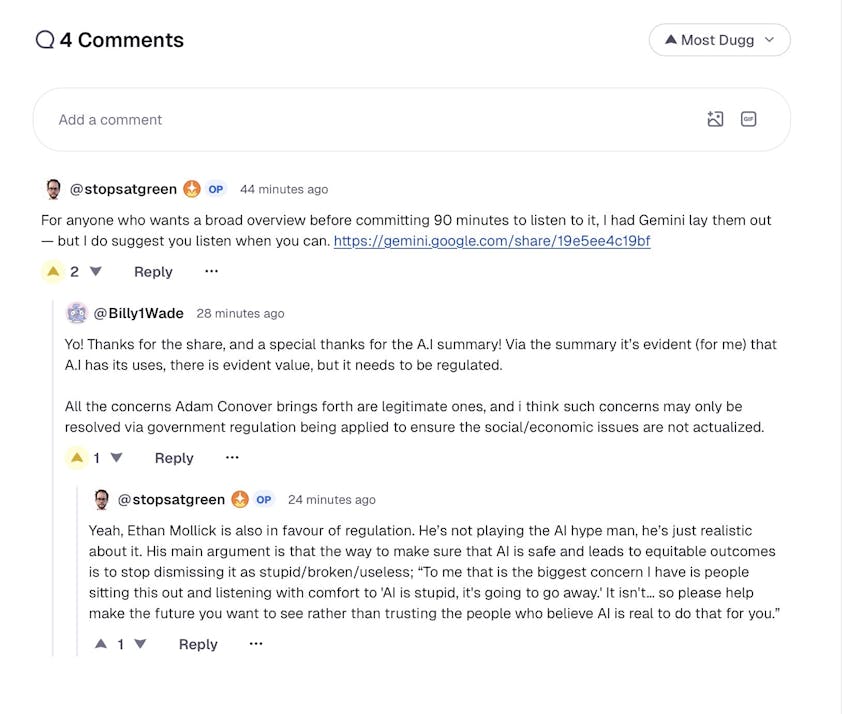Open the @Billy1Wade profile avatar
This screenshot has width=846, height=714.
[77, 313]
